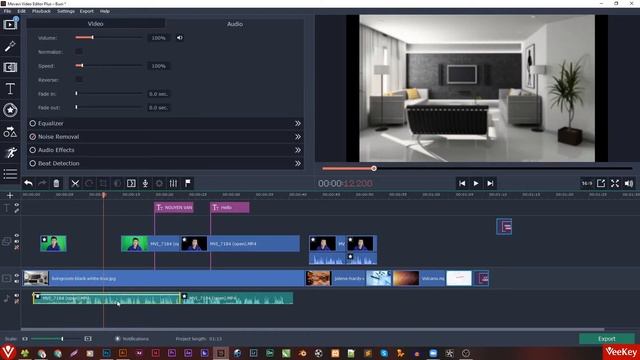Open the Edit menu

tap(22, 11)
